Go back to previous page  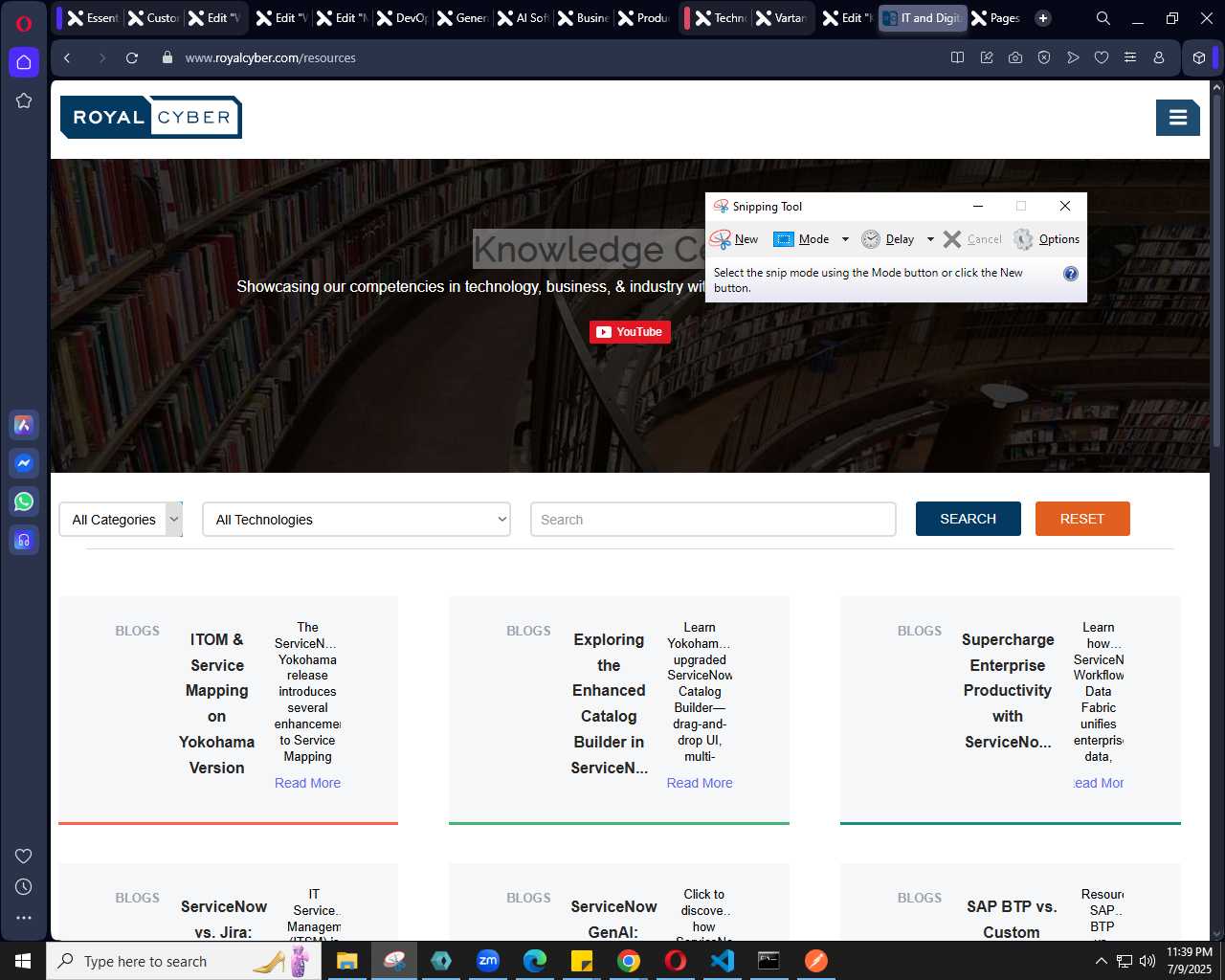[67, 57]
